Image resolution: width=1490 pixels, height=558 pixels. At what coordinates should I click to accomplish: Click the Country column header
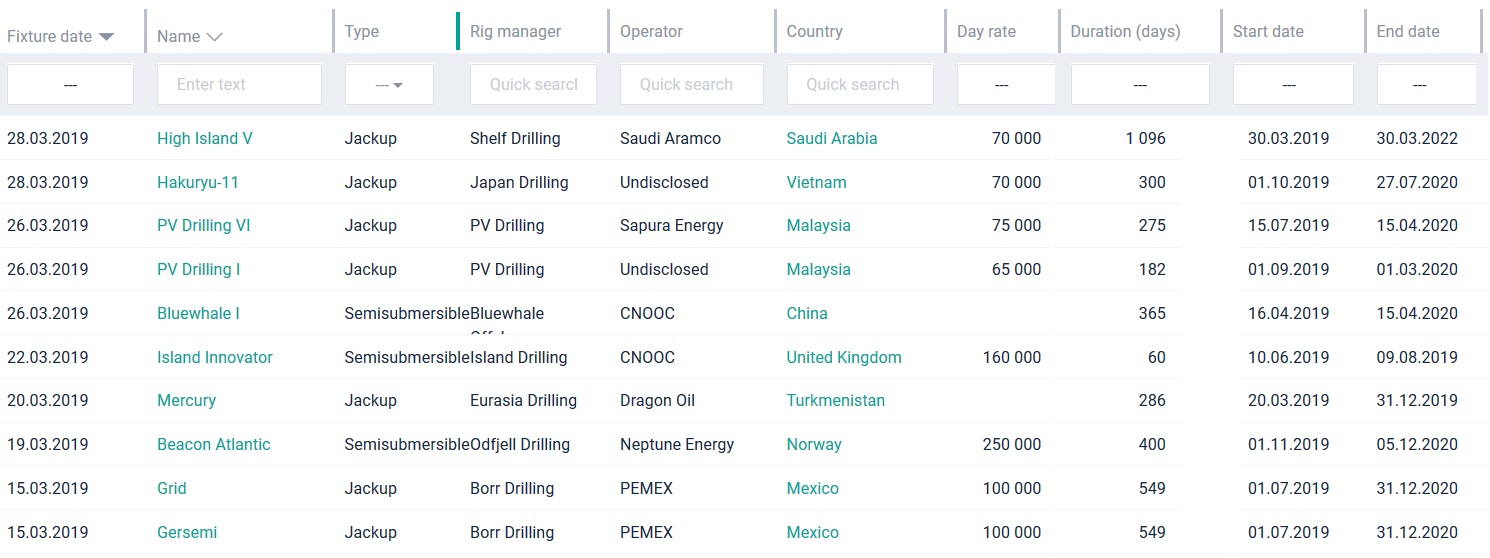814,31
